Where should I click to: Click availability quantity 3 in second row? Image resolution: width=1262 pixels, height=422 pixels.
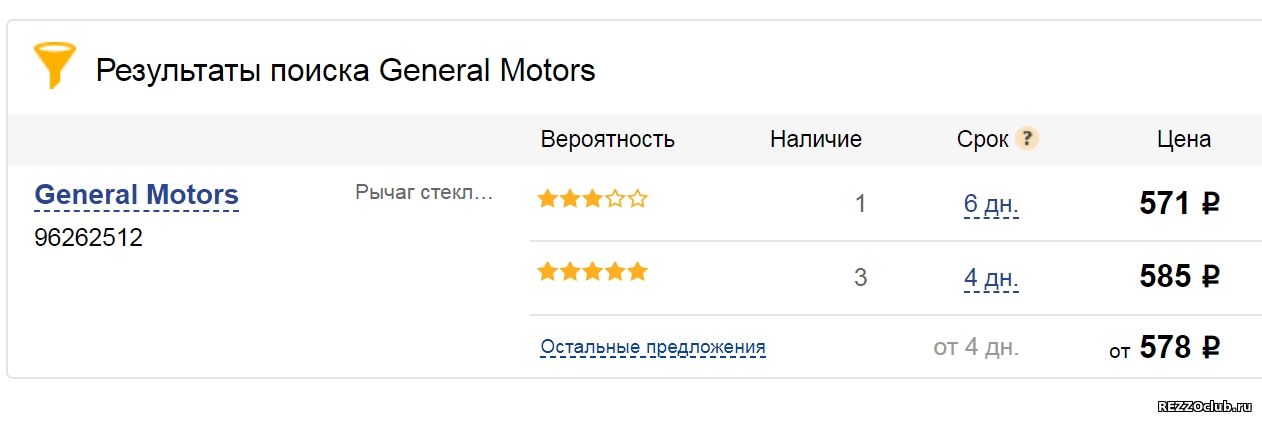[861, 277]
